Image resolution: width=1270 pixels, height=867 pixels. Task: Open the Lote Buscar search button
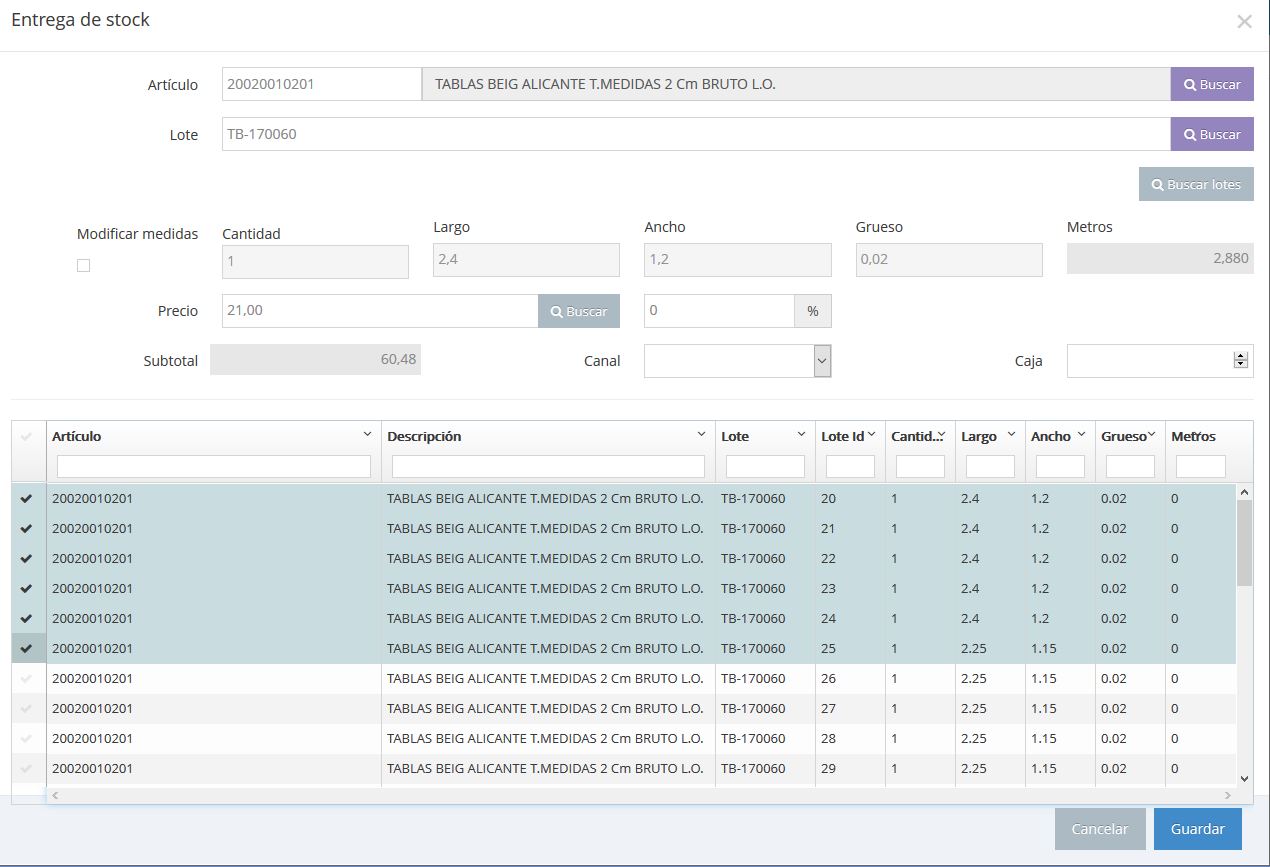pyautogui.click(x=1212, y=134)
